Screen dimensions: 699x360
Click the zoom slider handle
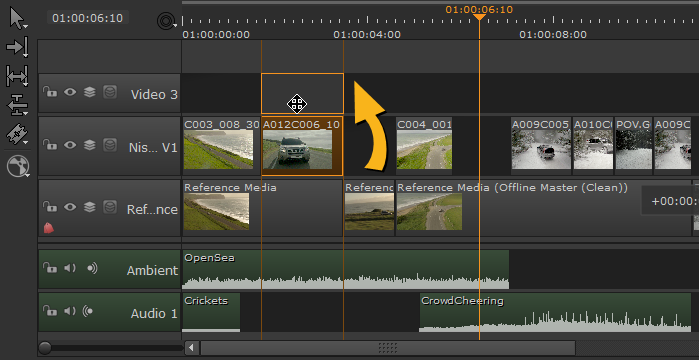click(45, 348)
